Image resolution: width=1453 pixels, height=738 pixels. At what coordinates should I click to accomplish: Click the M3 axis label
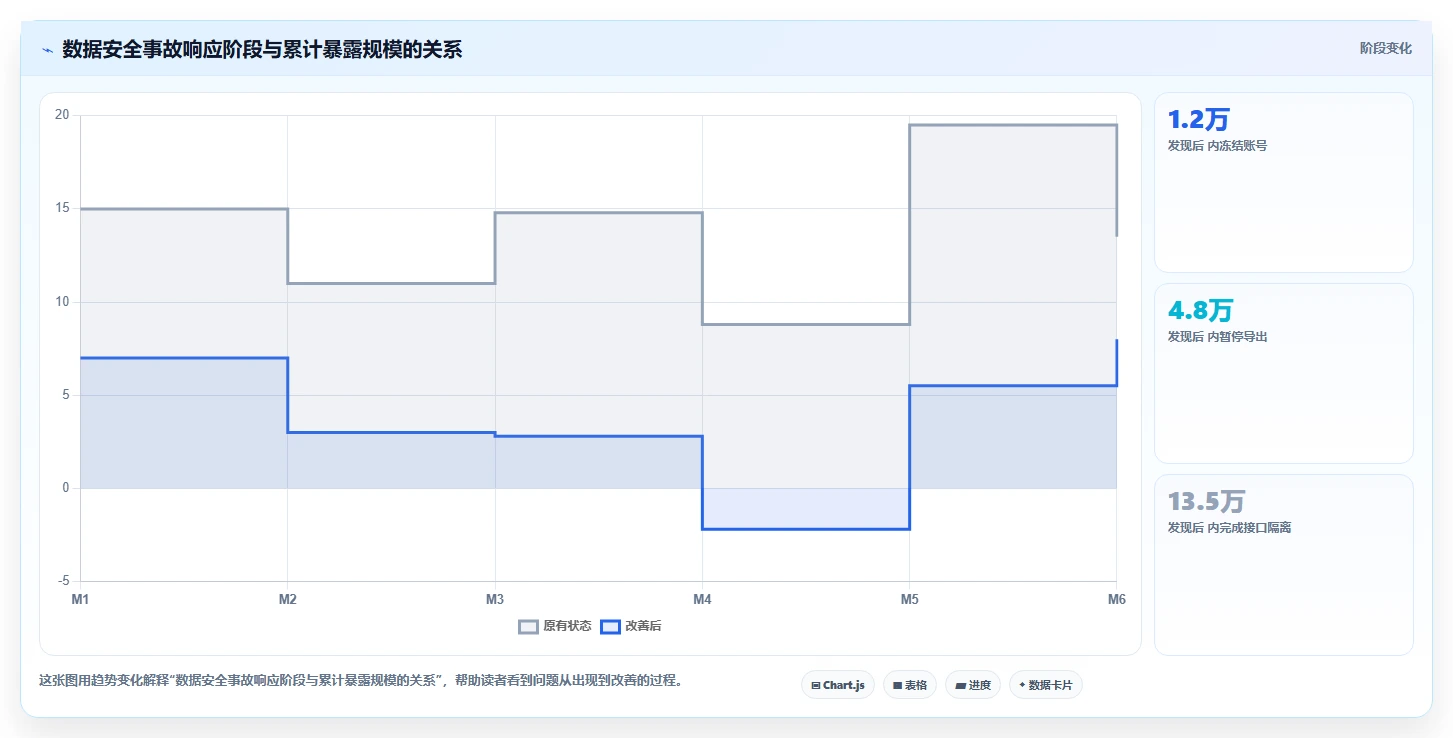(495, 600)
